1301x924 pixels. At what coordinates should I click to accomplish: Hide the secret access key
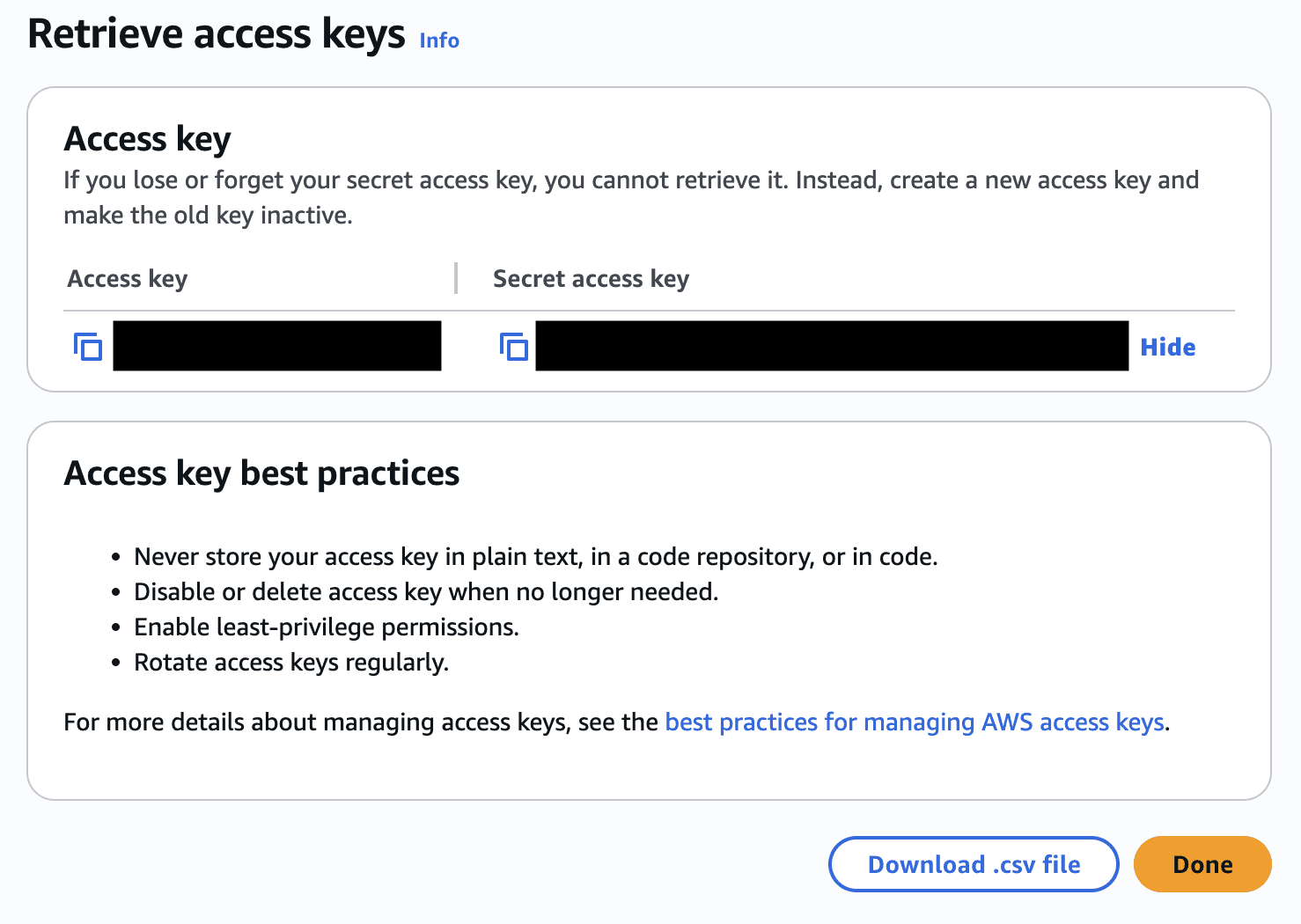coord(1167,347)
